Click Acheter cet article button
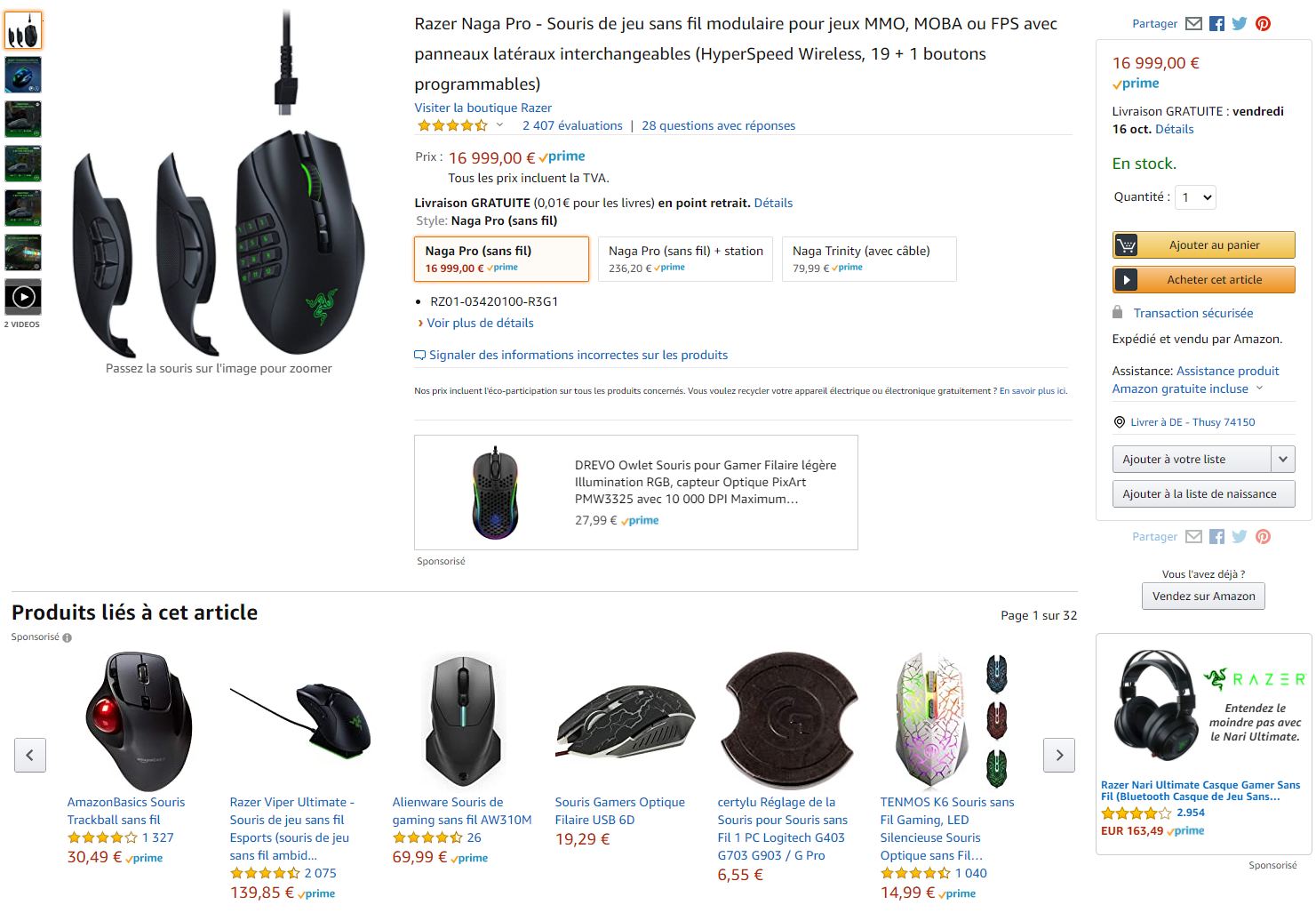 point(1203,280)
